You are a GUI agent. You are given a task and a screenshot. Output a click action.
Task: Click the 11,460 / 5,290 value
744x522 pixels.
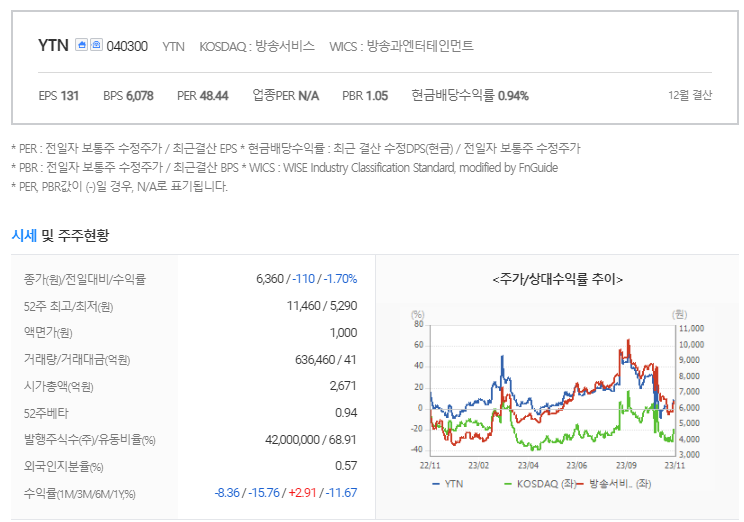322,306
